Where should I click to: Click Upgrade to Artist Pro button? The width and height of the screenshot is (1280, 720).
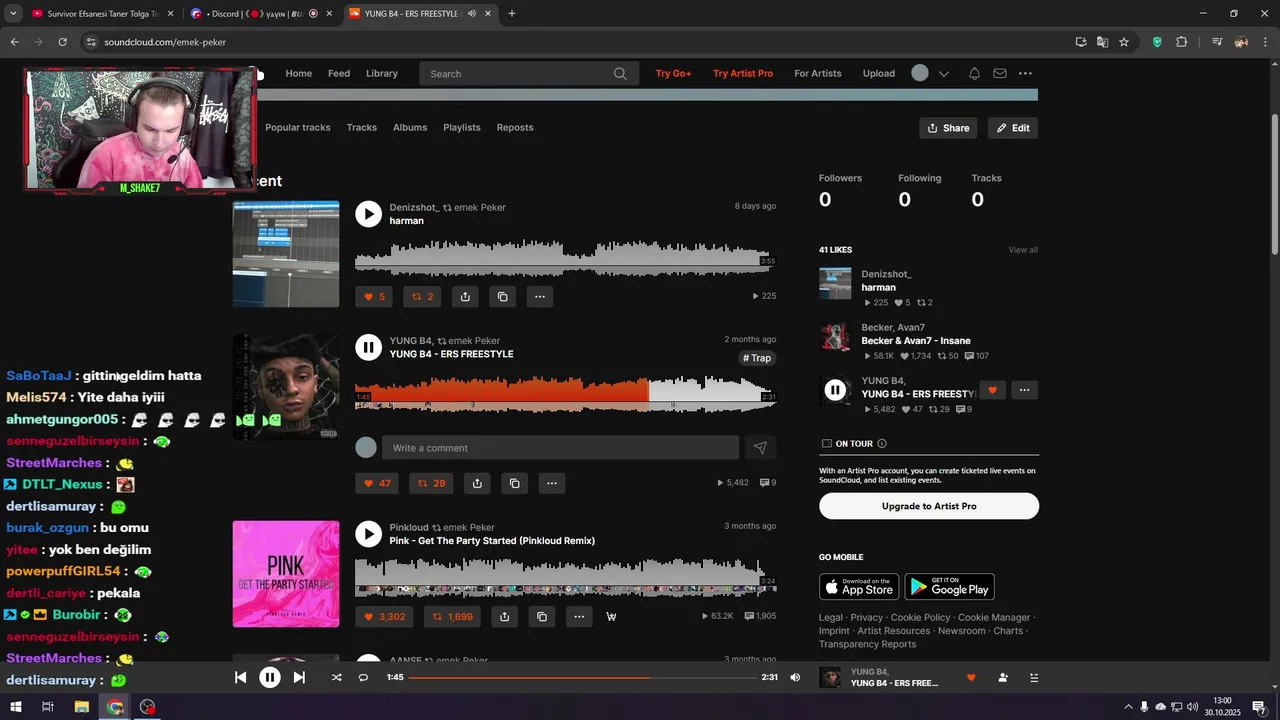(929, 506)
